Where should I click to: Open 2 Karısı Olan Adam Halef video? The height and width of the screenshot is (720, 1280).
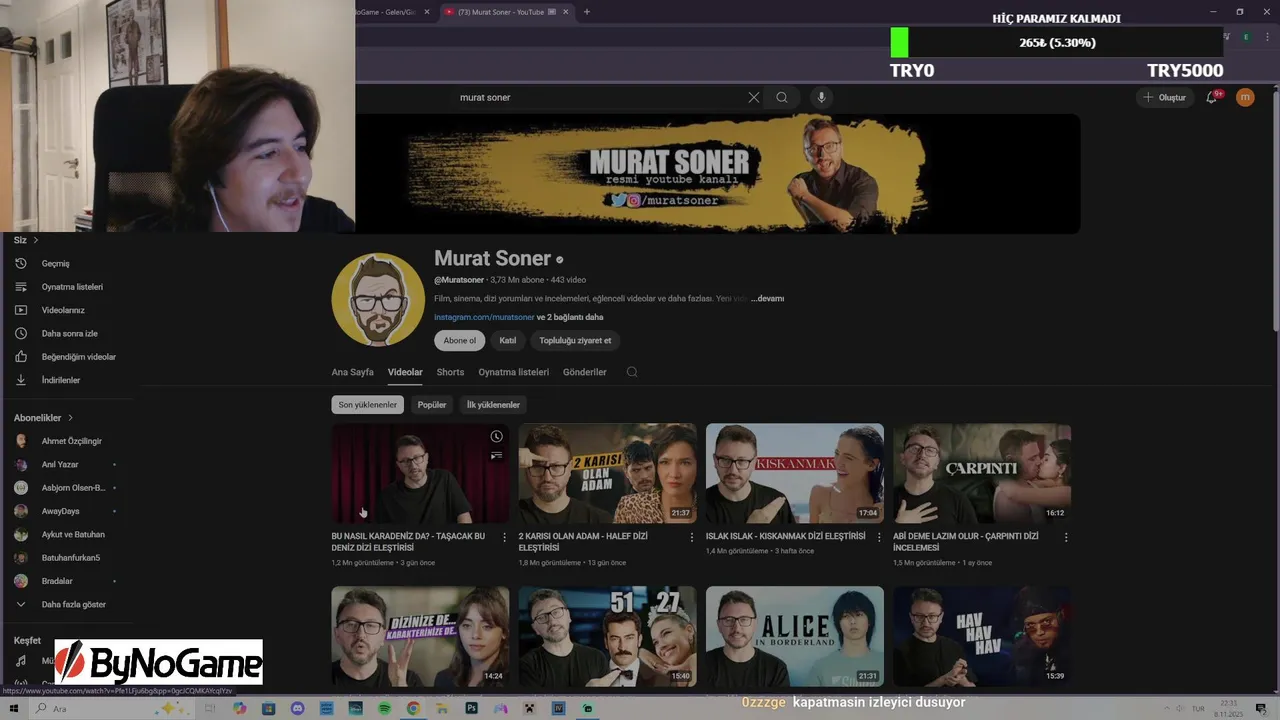(608, 473)
